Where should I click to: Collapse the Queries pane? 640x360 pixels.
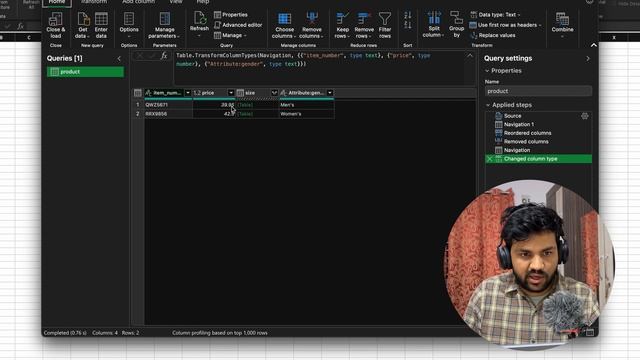[x=119, y=59]
